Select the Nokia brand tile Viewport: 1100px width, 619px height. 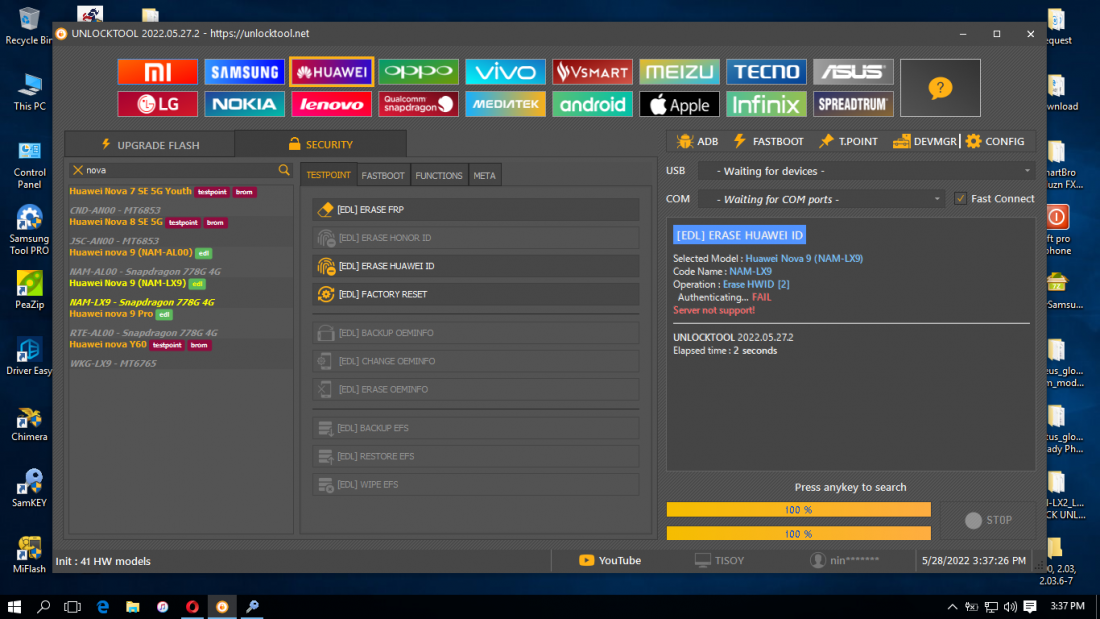(245, 104)
